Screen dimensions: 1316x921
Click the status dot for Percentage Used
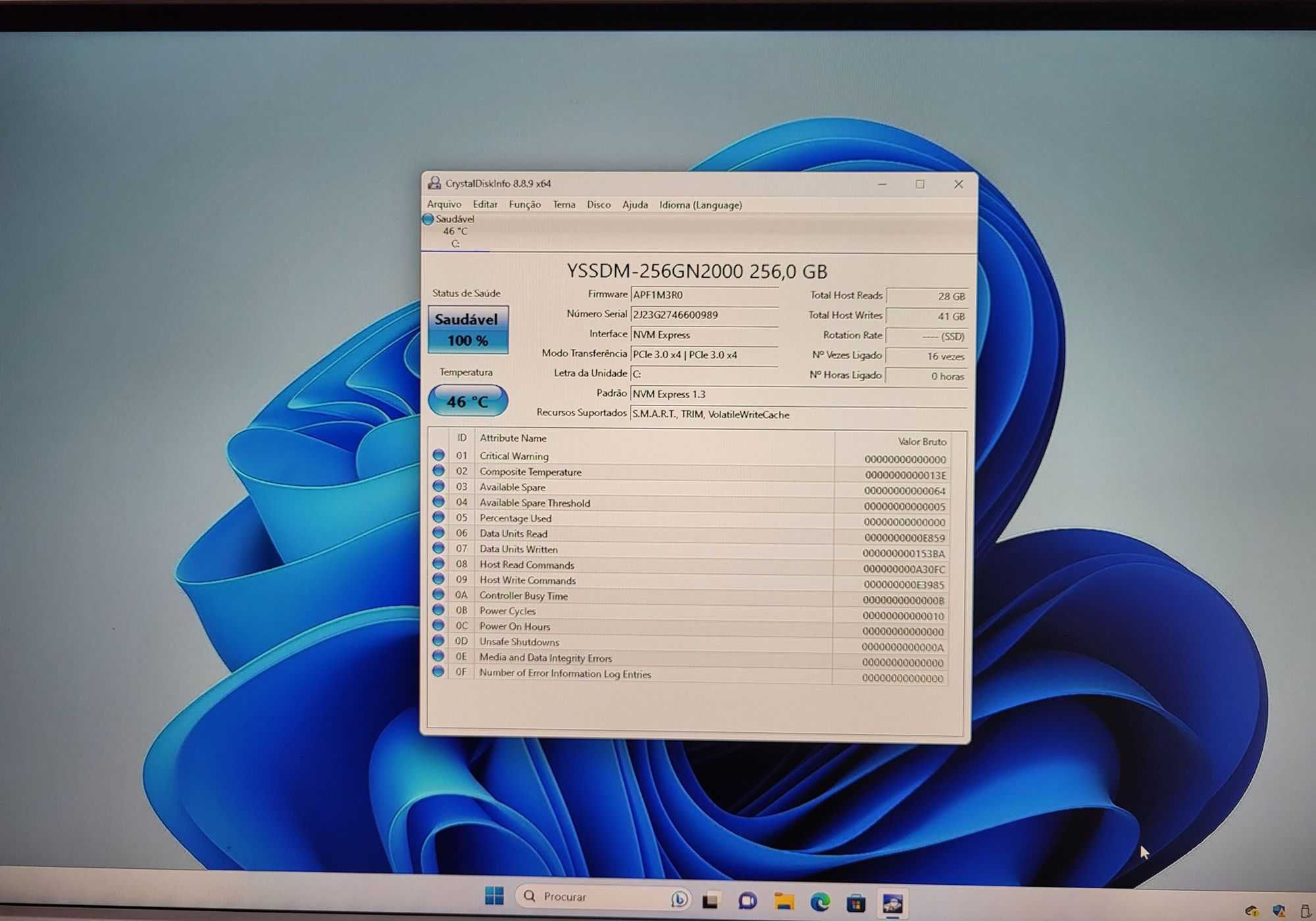(438, 517)
